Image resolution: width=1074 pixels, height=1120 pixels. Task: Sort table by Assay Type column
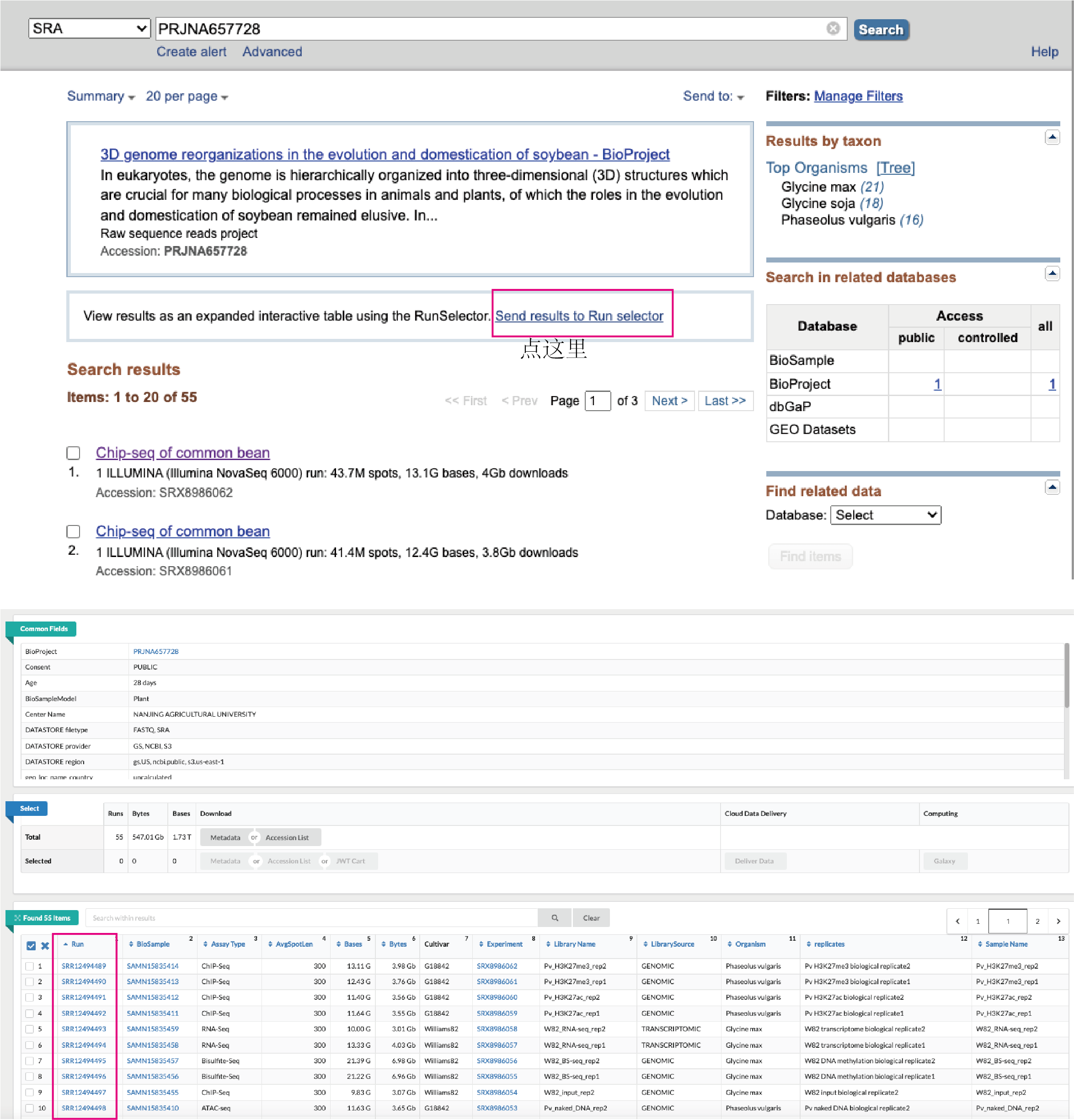click(x=224, y=944)
